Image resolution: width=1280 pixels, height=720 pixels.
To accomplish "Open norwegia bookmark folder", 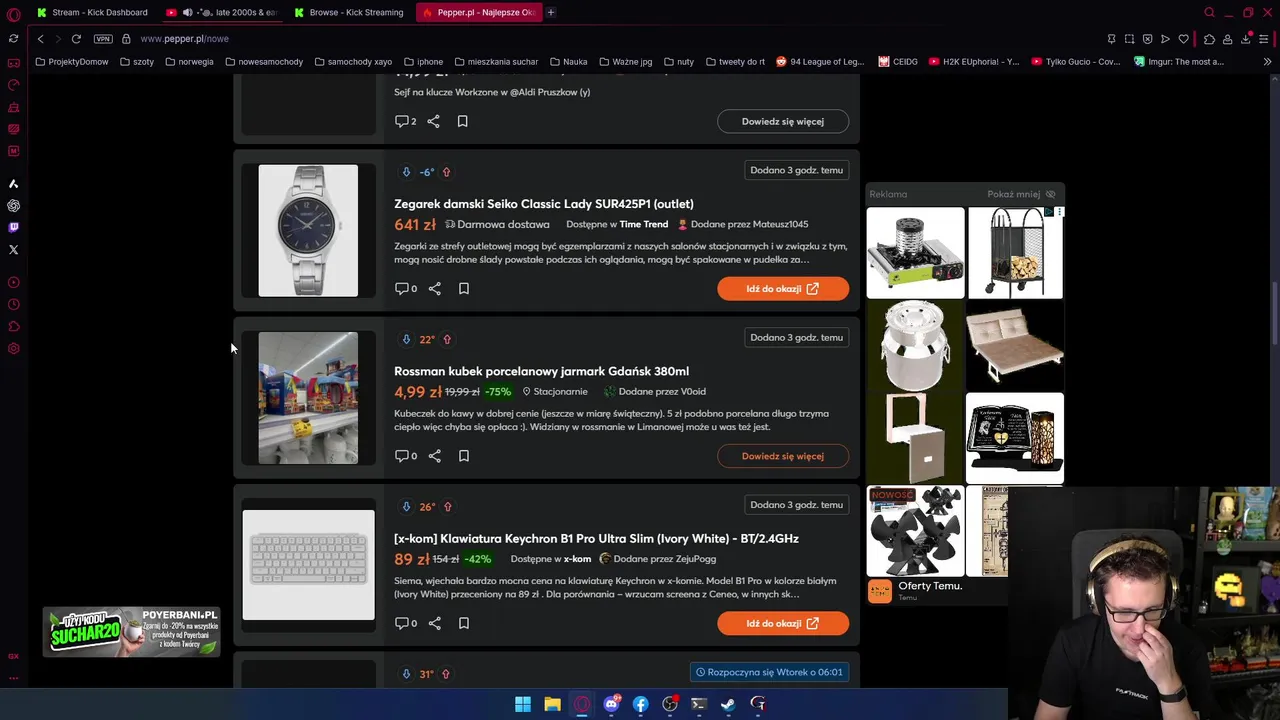I will (x=189, y=62).
